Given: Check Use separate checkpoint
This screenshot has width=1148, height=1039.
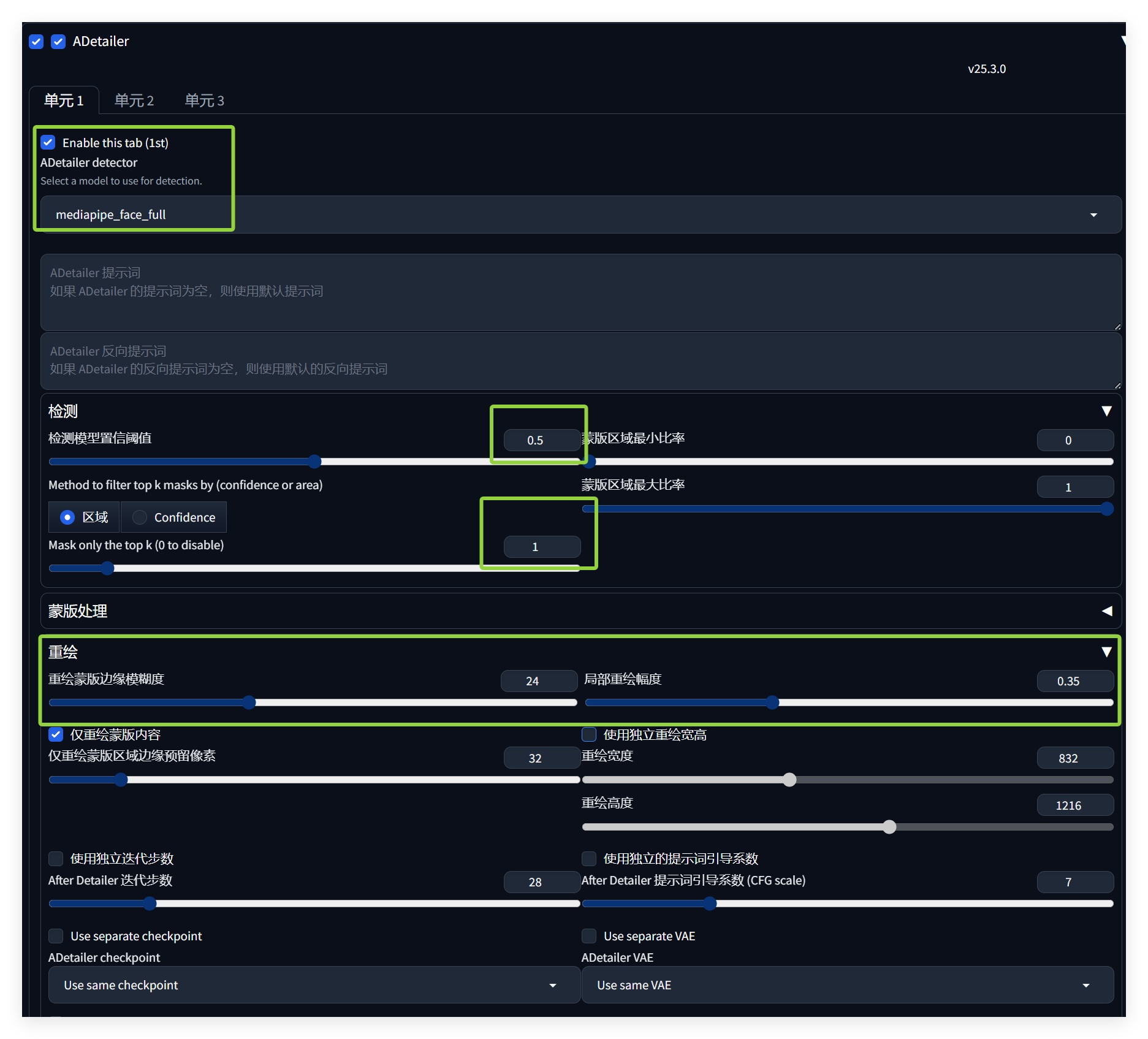Looking at the screenshot, I should click(x=56, y=936).
